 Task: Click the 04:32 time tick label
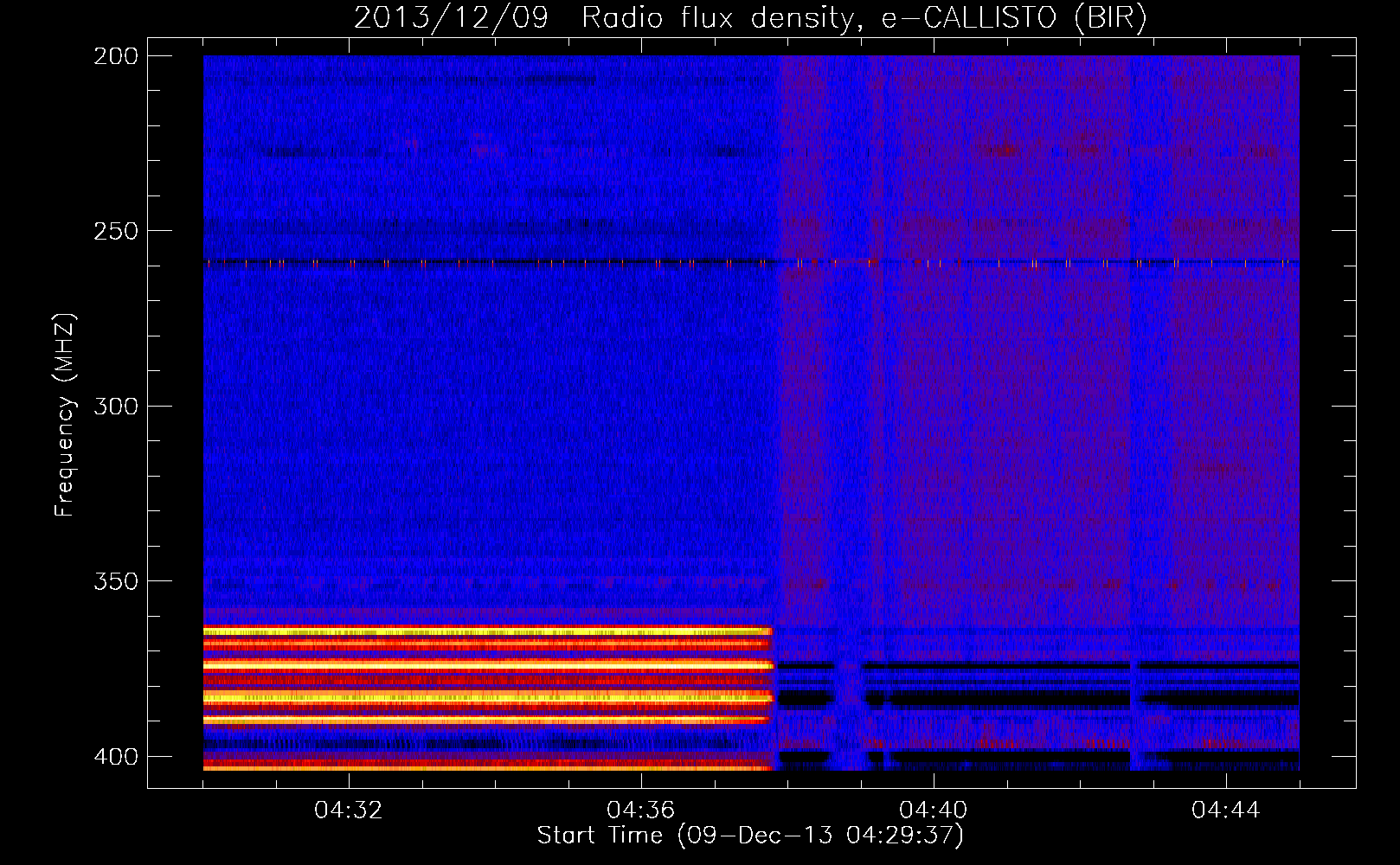click(x=349, y=810)
